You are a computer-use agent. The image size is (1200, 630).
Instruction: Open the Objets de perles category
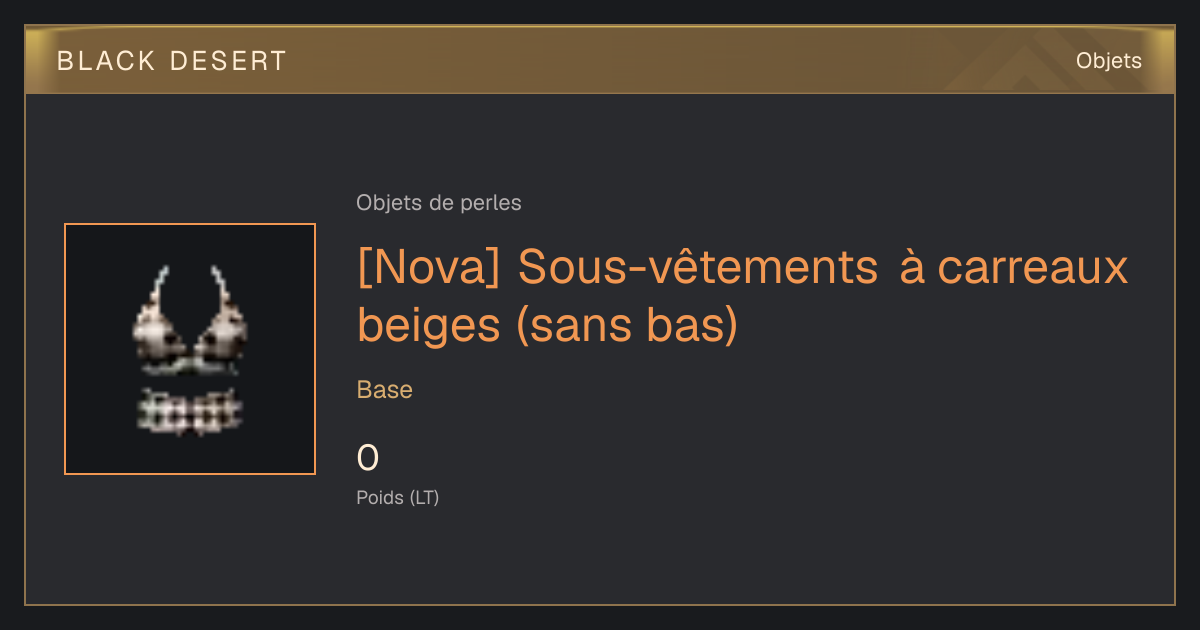point(438,203)
